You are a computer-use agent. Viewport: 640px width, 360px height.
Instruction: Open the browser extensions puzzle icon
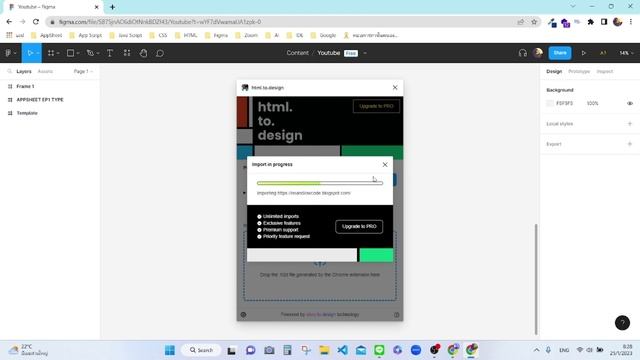591,22
